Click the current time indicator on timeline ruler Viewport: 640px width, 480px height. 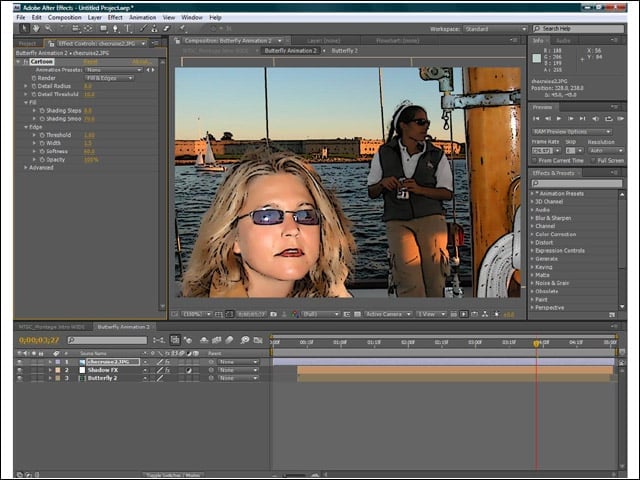pyautogui.click(x=536, y=344)
